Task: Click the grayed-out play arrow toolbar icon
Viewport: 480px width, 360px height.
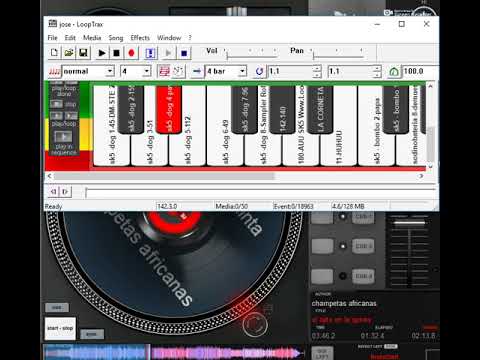Action: pyautogui.click(x=168, y=53)
